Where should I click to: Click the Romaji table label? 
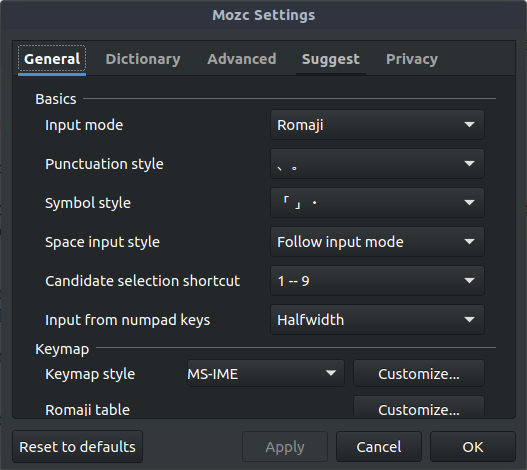87,410
